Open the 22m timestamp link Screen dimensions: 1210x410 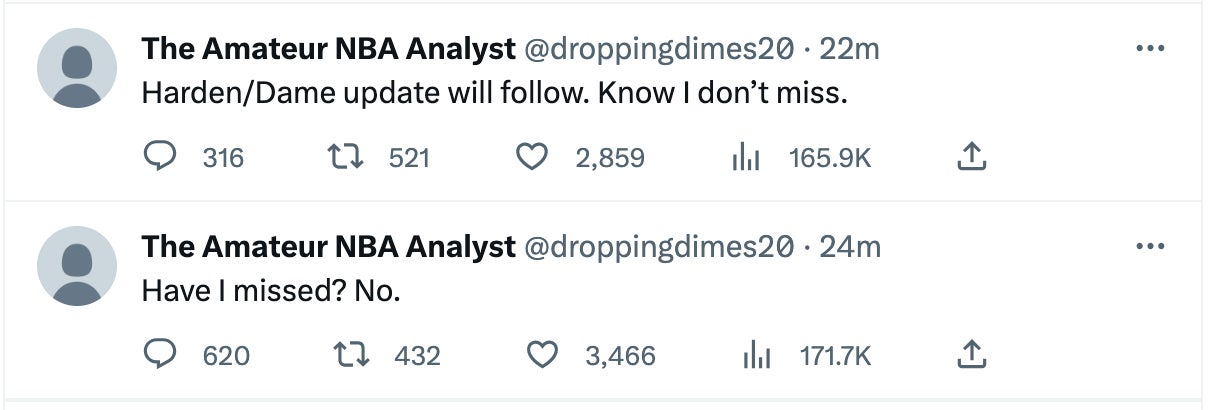849,48
